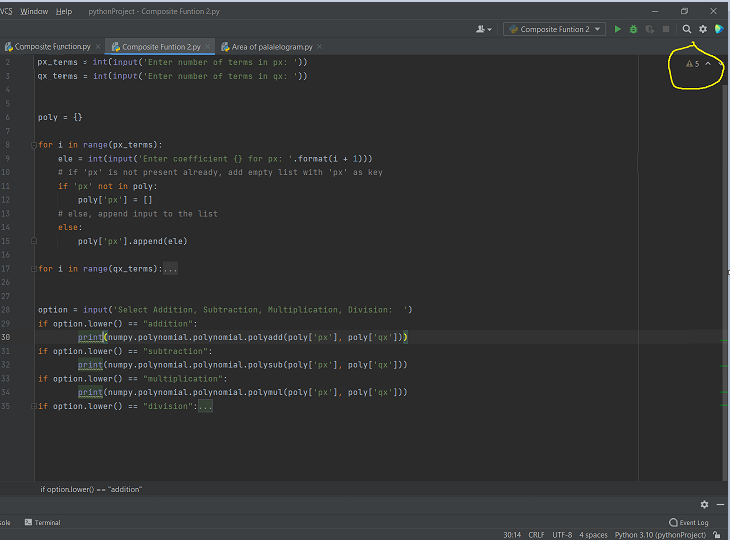Open the Event Log tool window
Screen dimensions: 730x540
tap(689, 522)
